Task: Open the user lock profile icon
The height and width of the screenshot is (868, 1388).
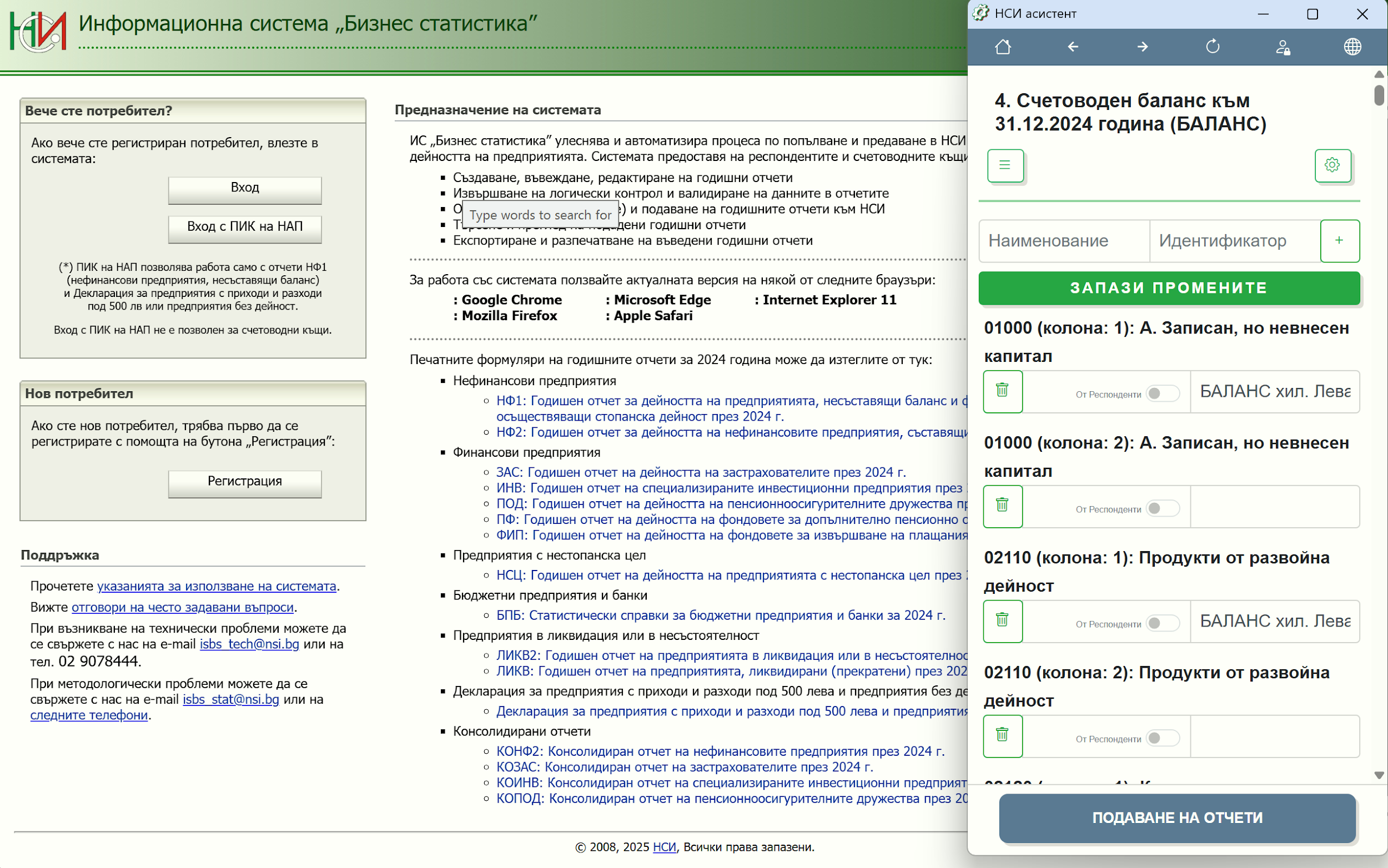Action: click(x=1283, y=47)
